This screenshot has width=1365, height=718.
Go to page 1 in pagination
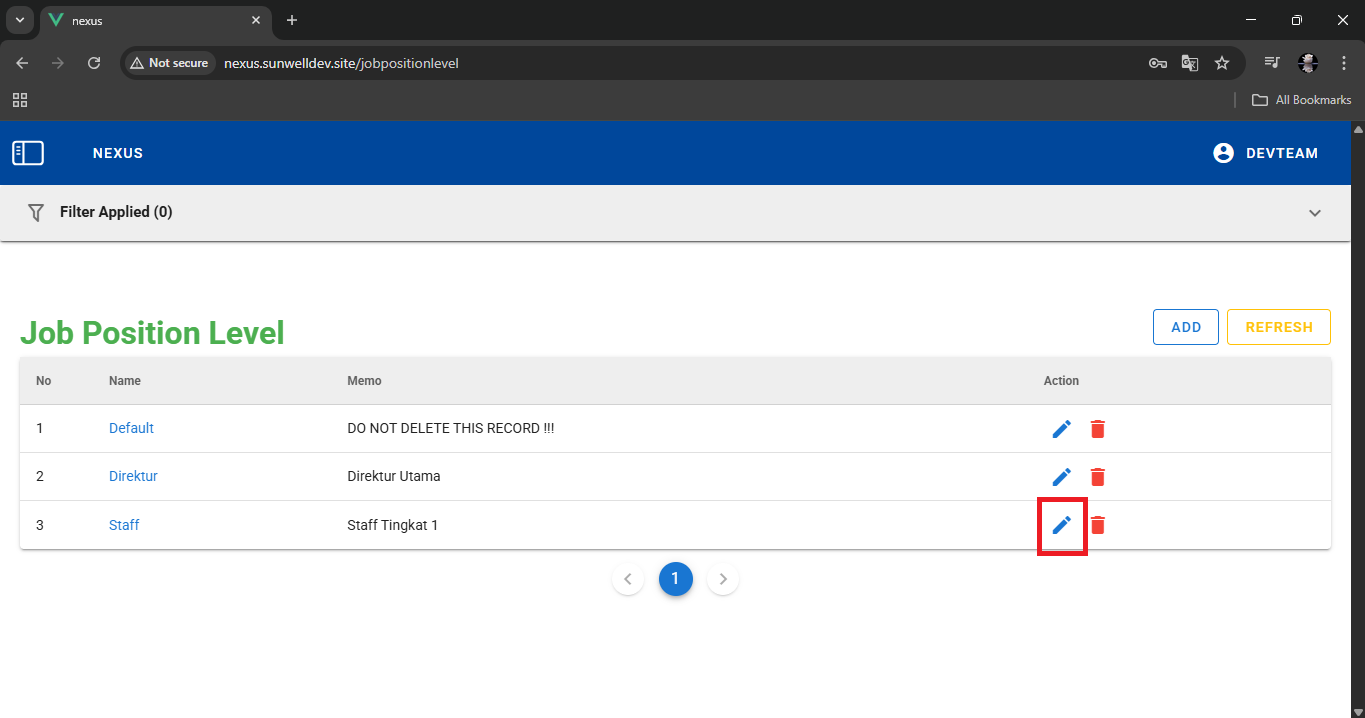pyautogui.click(x=675, y=578)
